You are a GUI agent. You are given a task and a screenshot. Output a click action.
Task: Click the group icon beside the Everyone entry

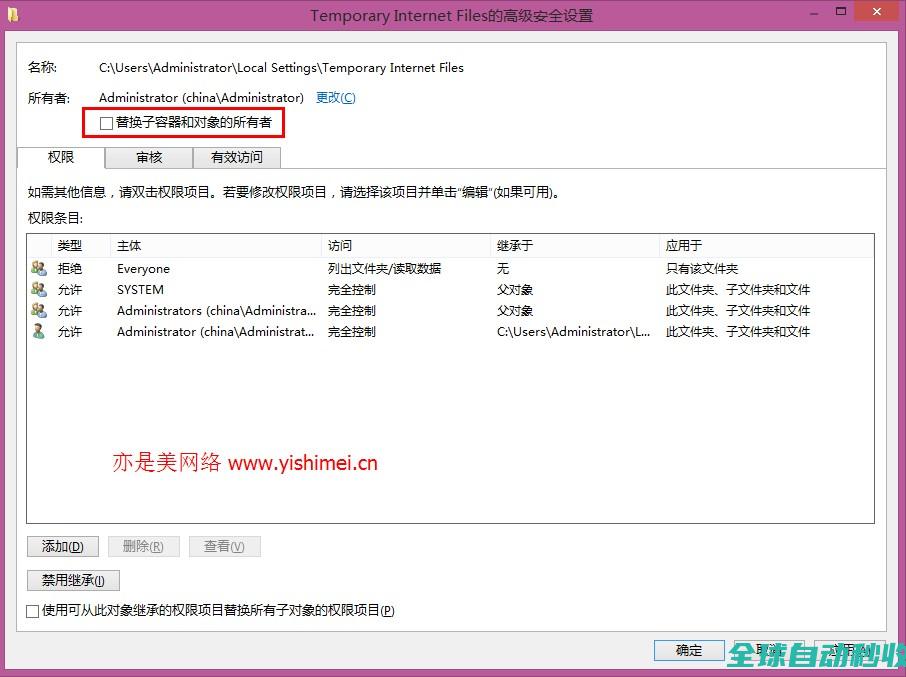(39, 268)
